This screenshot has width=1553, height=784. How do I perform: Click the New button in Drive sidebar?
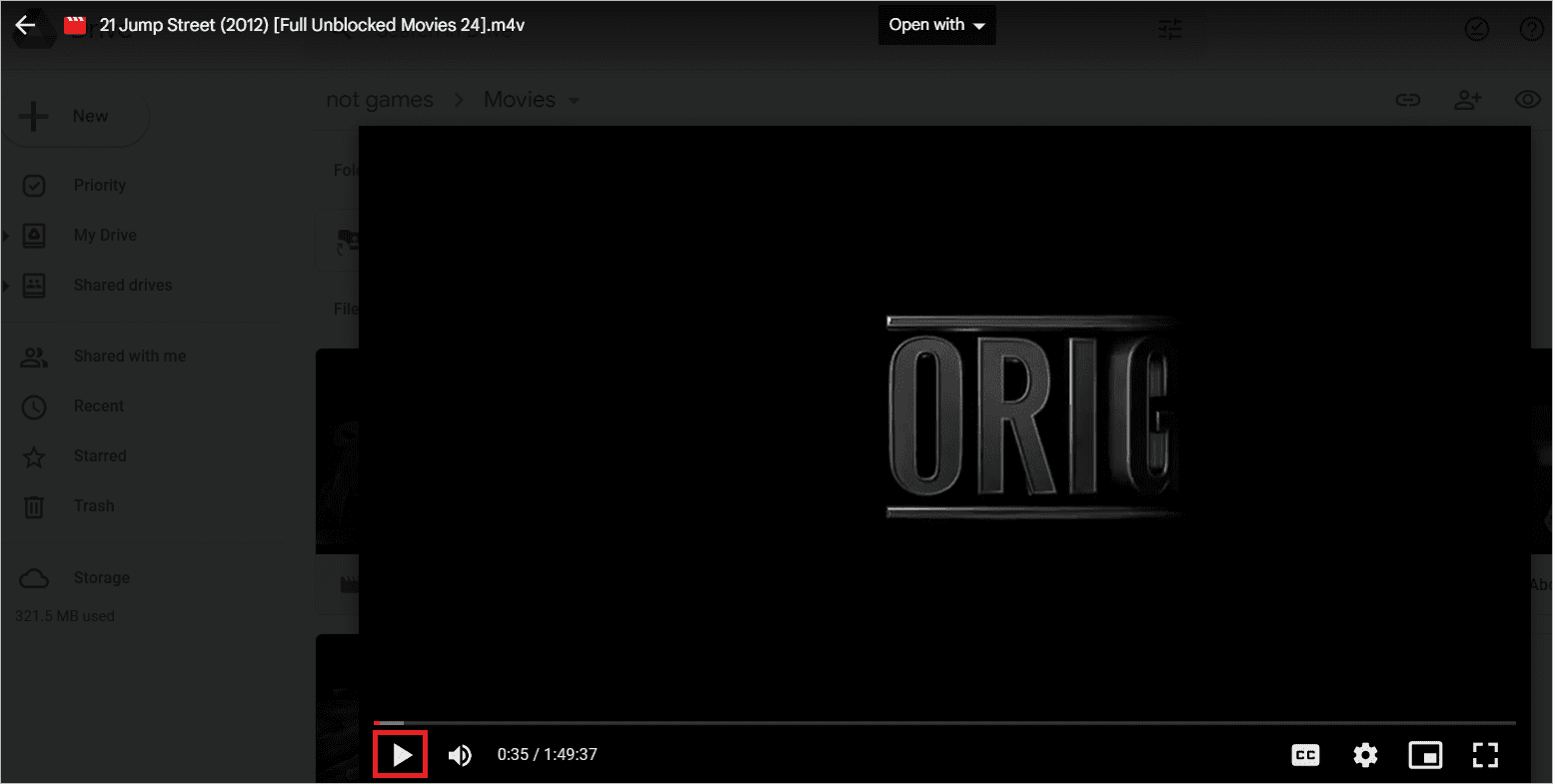click(75, 116)
